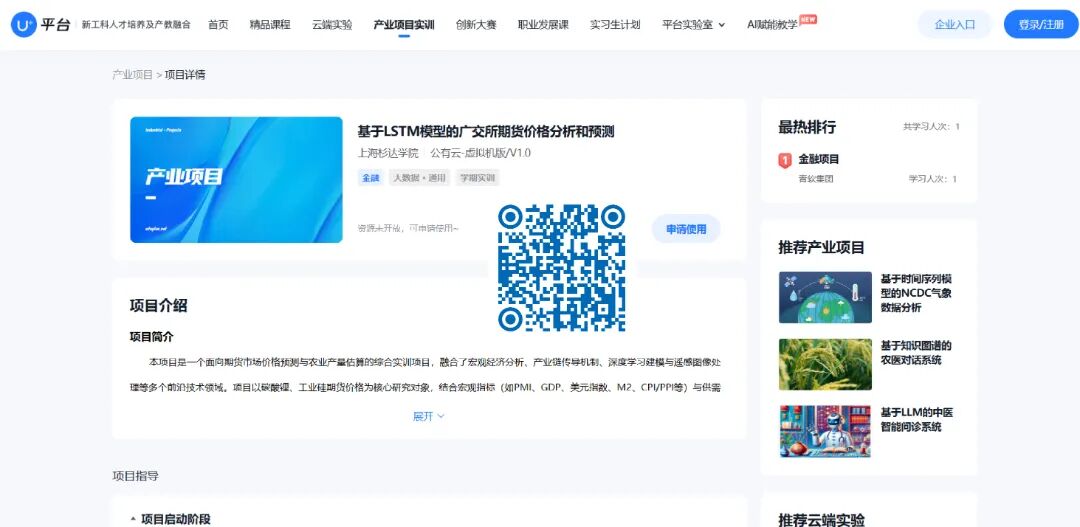1080x527 pixels.
Task: Open the robot doctor project thumbnail
Action: tap(825, 431)
